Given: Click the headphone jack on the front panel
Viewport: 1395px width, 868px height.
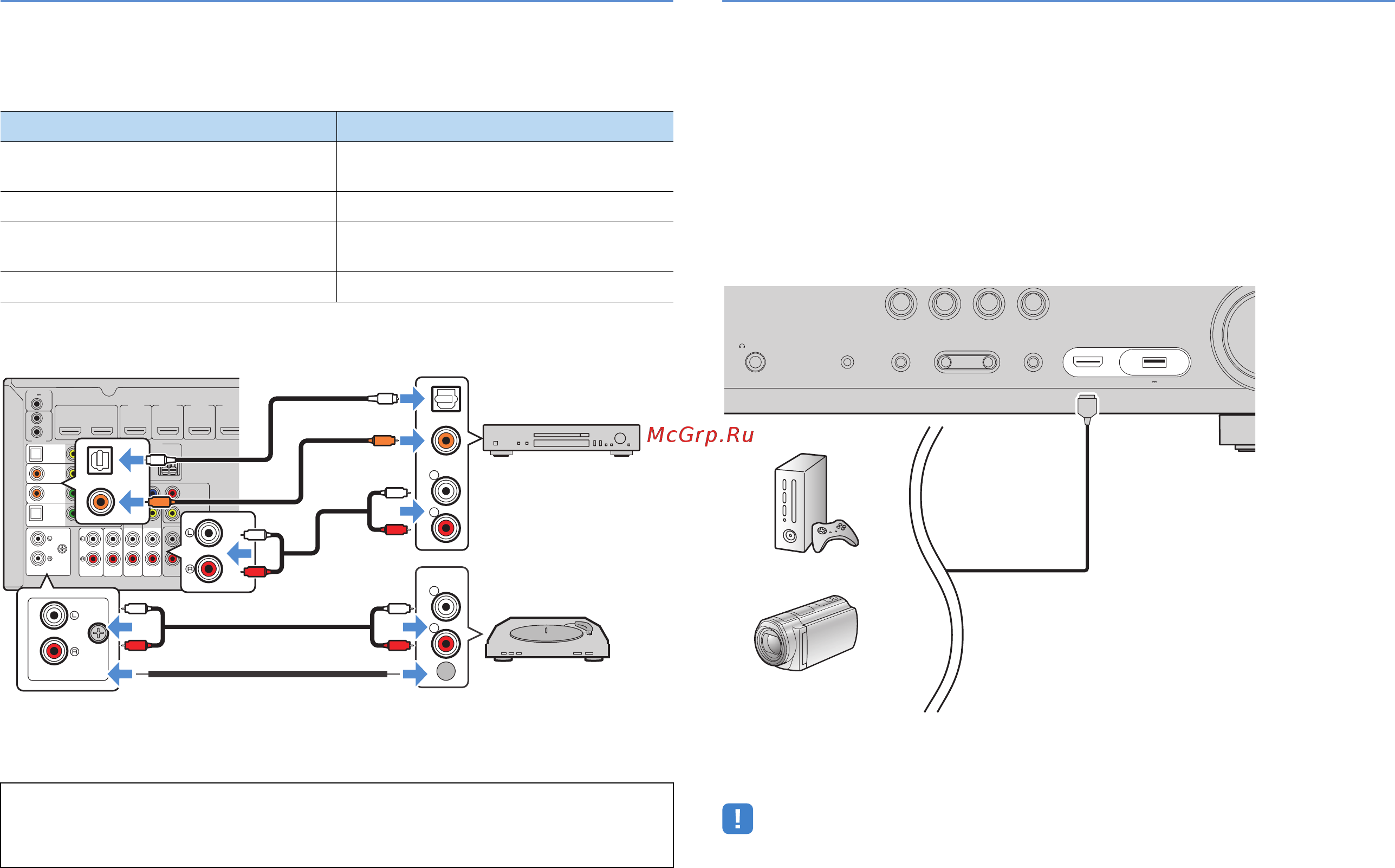Looking at the screenshot, I should [755, 362].
